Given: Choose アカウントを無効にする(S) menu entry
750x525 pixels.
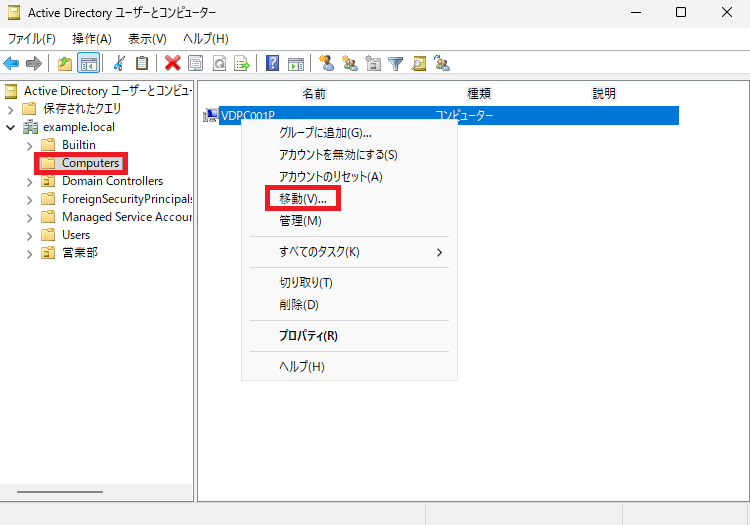Looking at the screenshot, I should coord(338,155).
